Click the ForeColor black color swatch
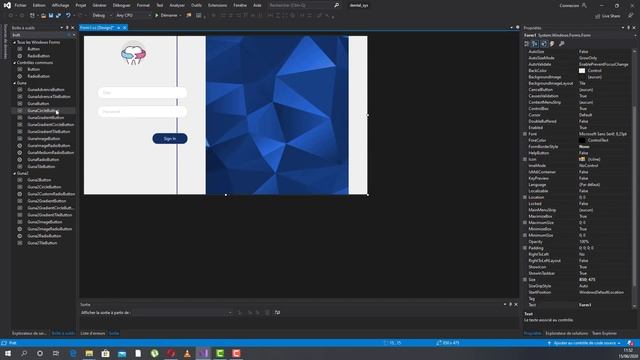 pyautogui.click(x=582, y=140)
